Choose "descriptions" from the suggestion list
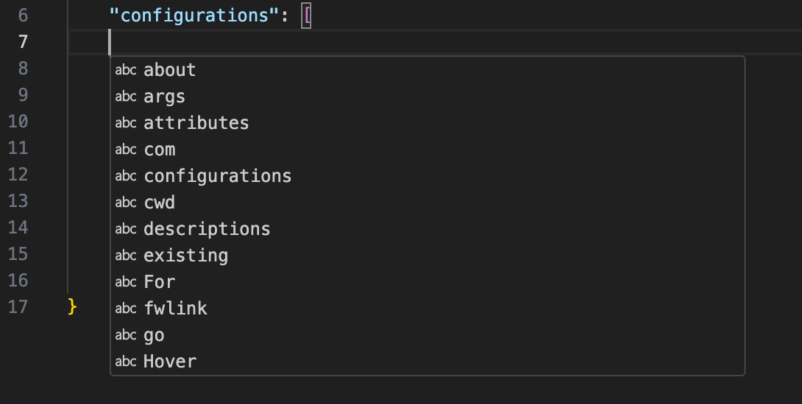This screenshot has height=404, width=802. coord(207,229)
